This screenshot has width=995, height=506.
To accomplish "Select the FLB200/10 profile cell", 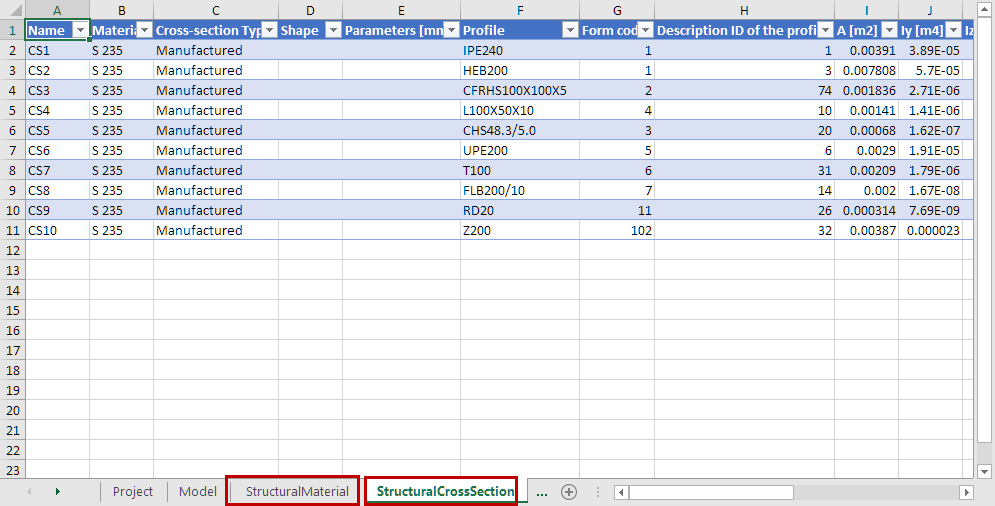I will pos(520,190).
